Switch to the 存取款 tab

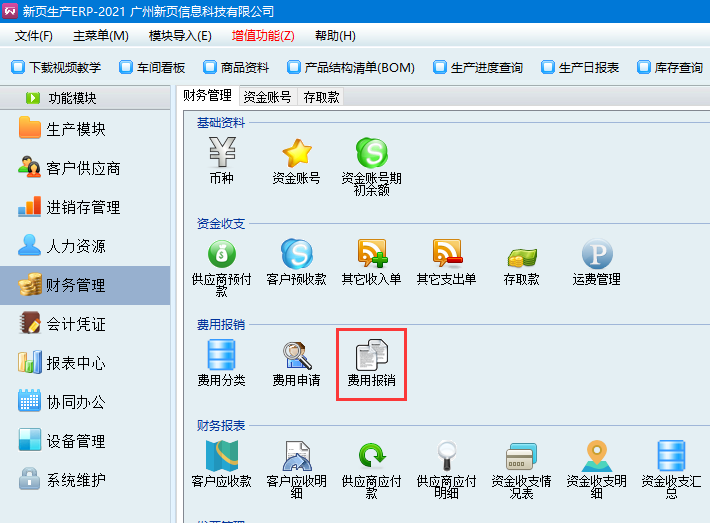pos(321,97)
